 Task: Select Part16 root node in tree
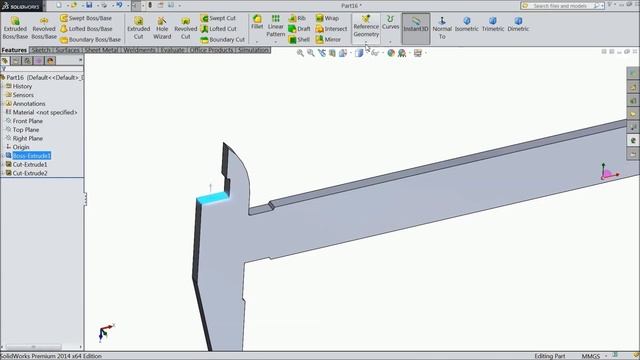click(42, 78)
